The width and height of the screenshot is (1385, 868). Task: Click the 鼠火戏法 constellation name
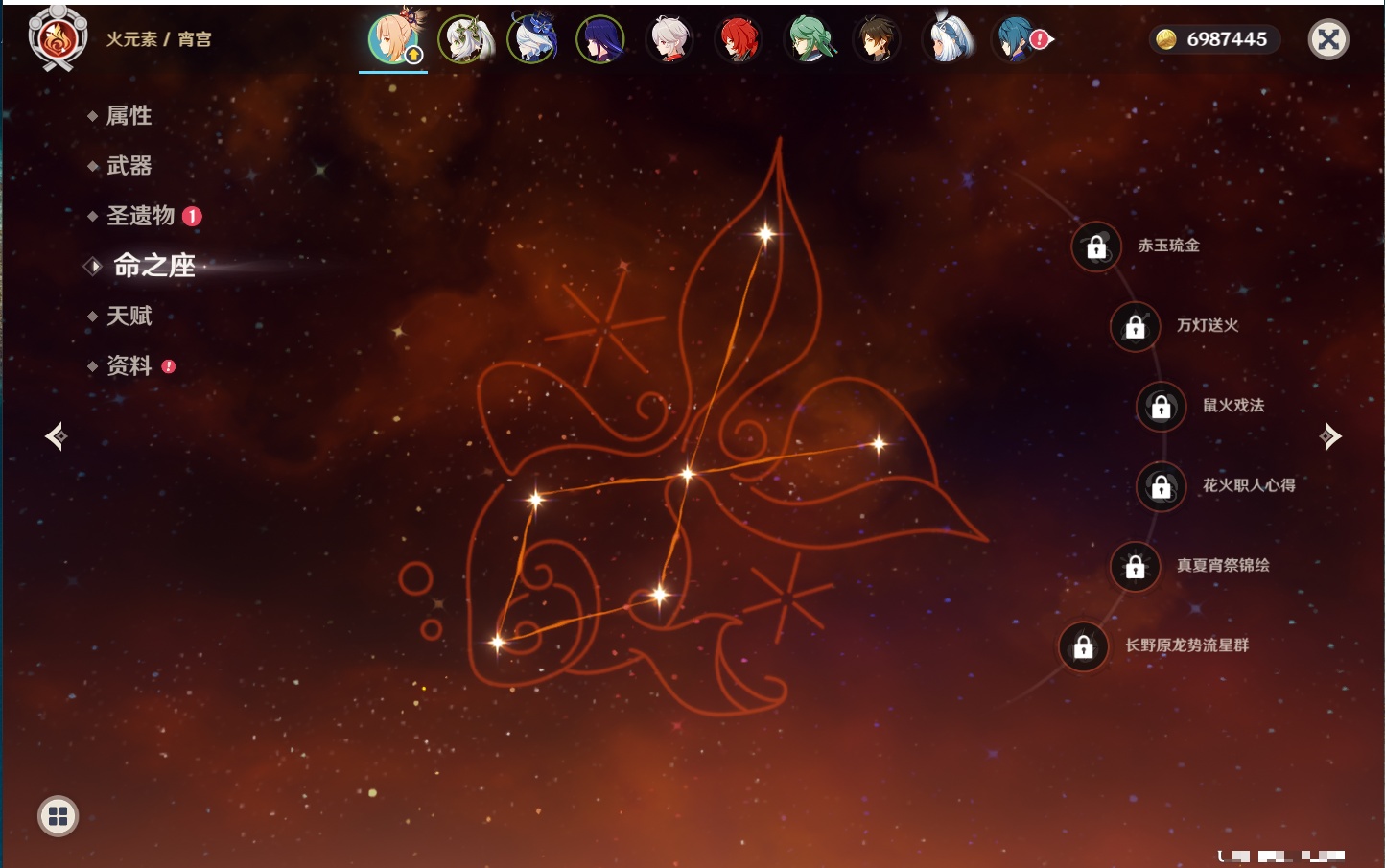[1233, 405]
